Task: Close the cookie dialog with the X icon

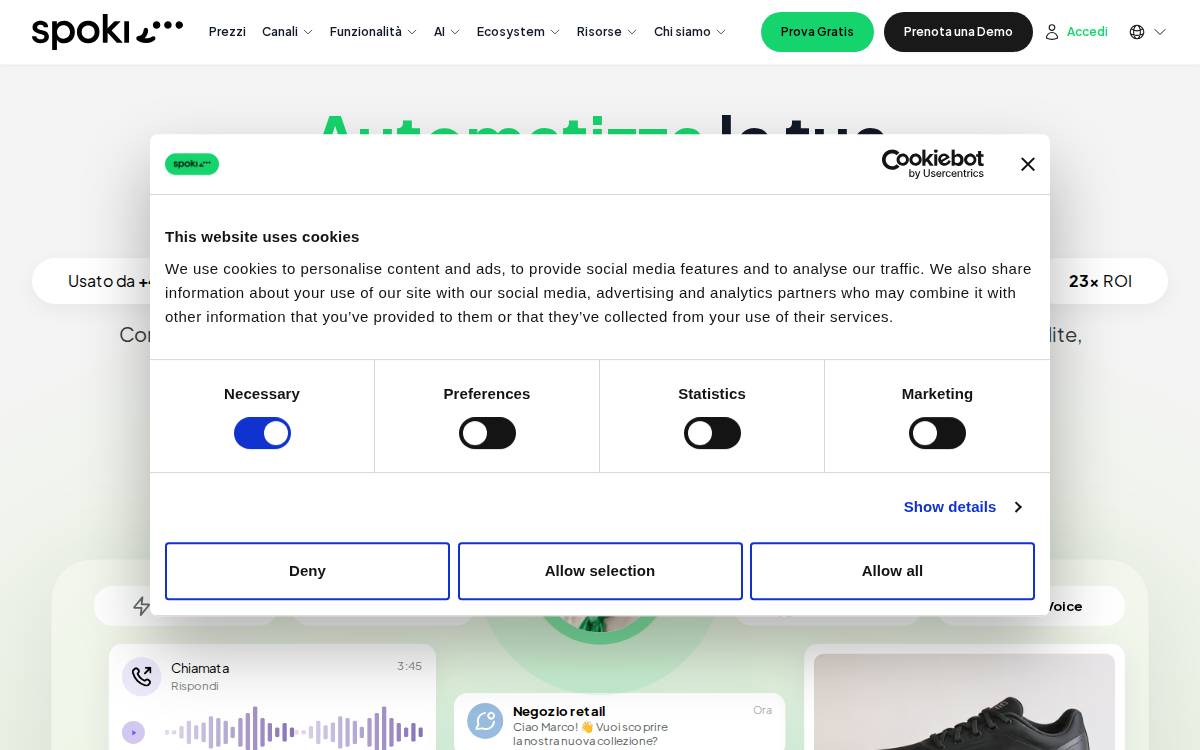Action: pyautogui.click(x=1027, y=164)
